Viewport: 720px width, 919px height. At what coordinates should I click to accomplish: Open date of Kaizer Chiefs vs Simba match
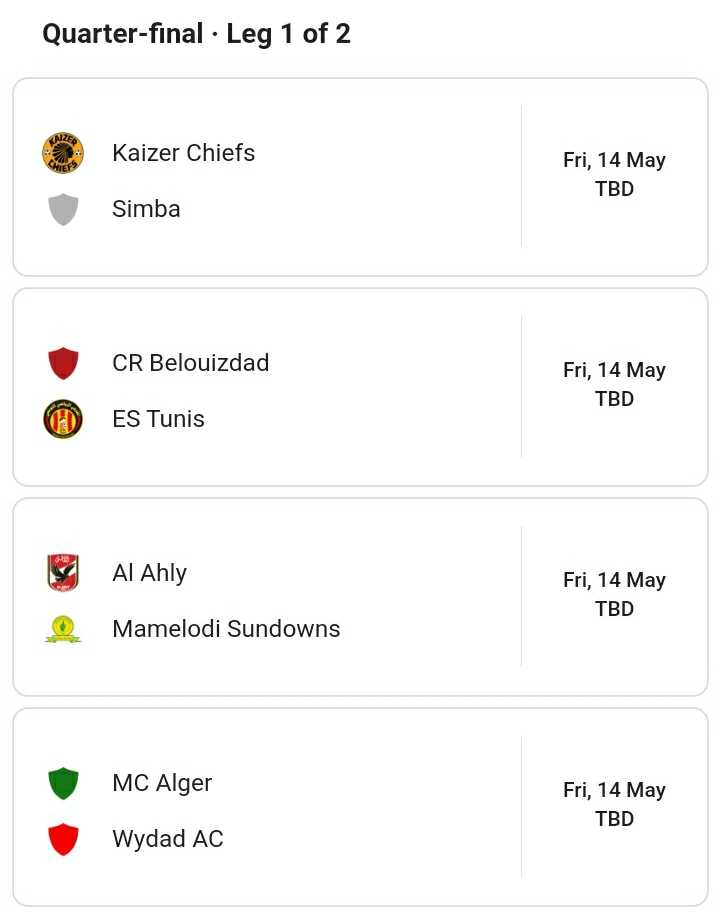click(614, 160)
